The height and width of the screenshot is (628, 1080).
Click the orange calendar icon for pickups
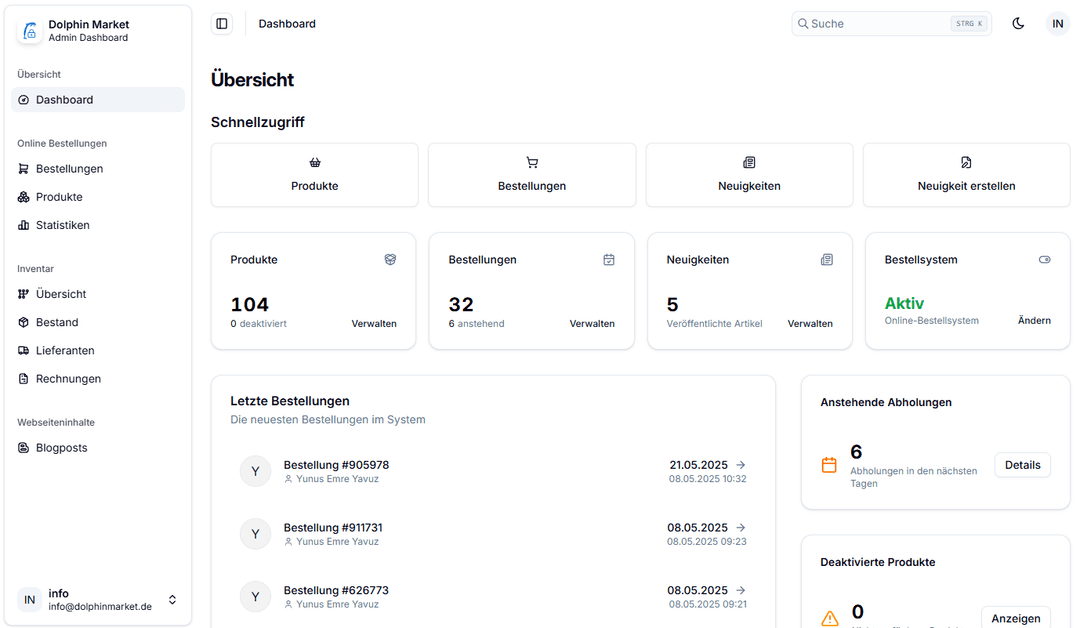[x=829, y=465]
